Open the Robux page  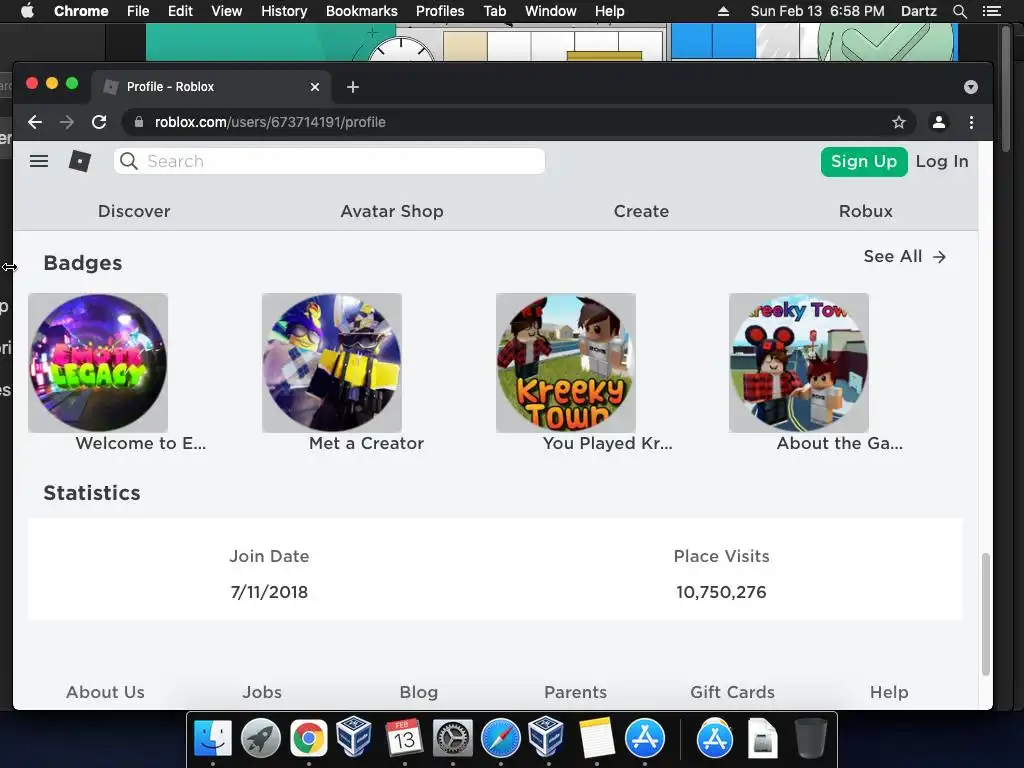(865, 211)
